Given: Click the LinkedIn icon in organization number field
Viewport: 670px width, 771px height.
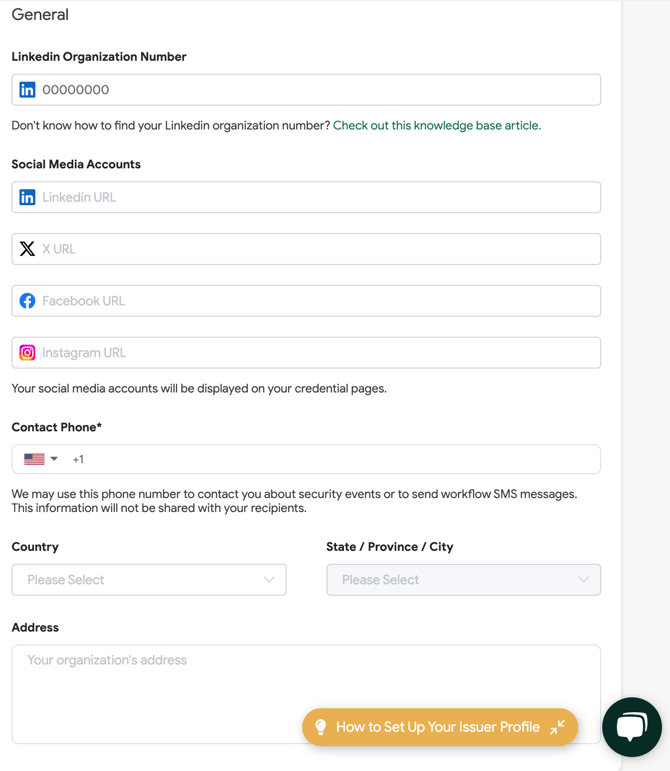Looking at the screenshot, I should pyautogui.click(x=27, y=90).
